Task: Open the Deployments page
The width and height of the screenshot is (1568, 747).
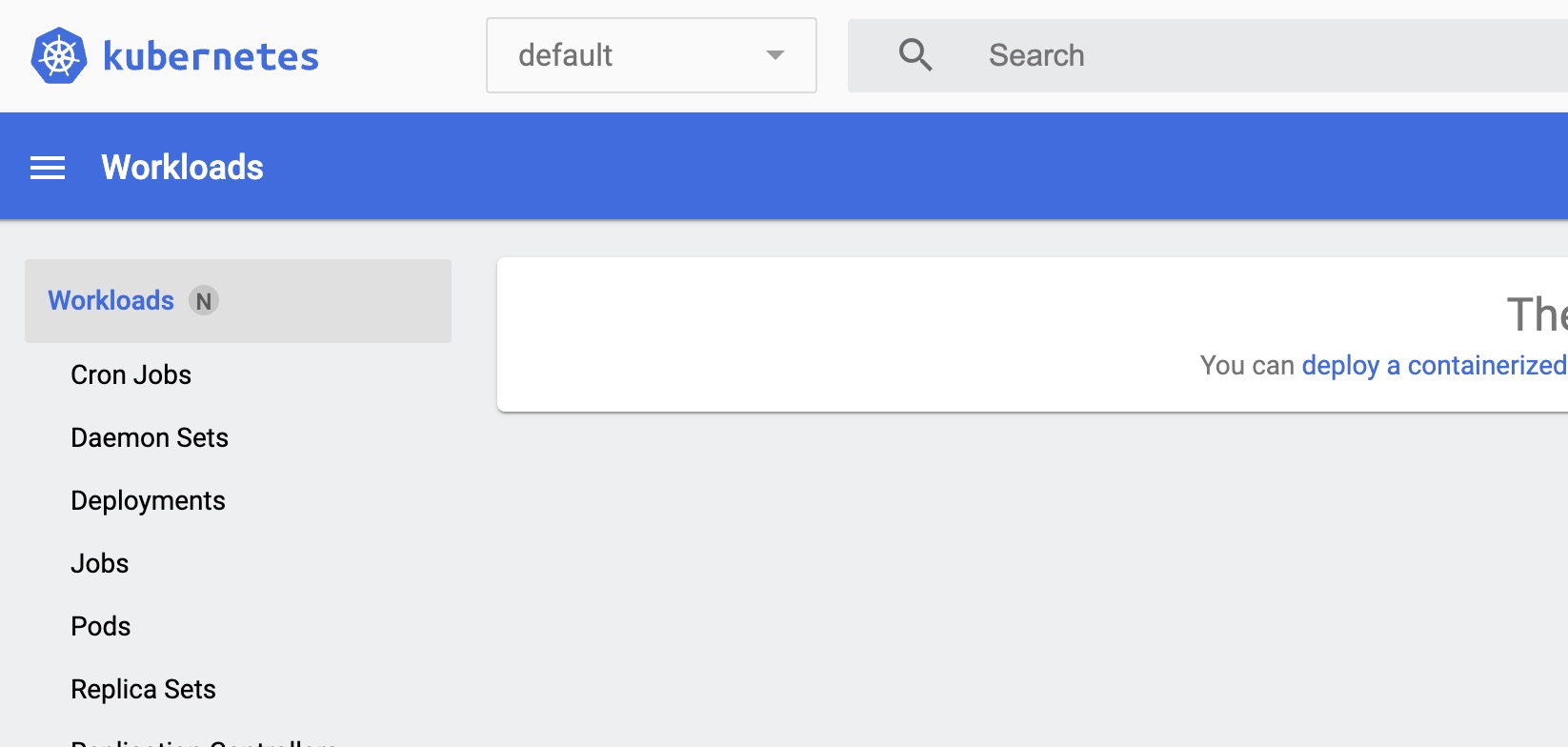Action: [x=148, y=501]
